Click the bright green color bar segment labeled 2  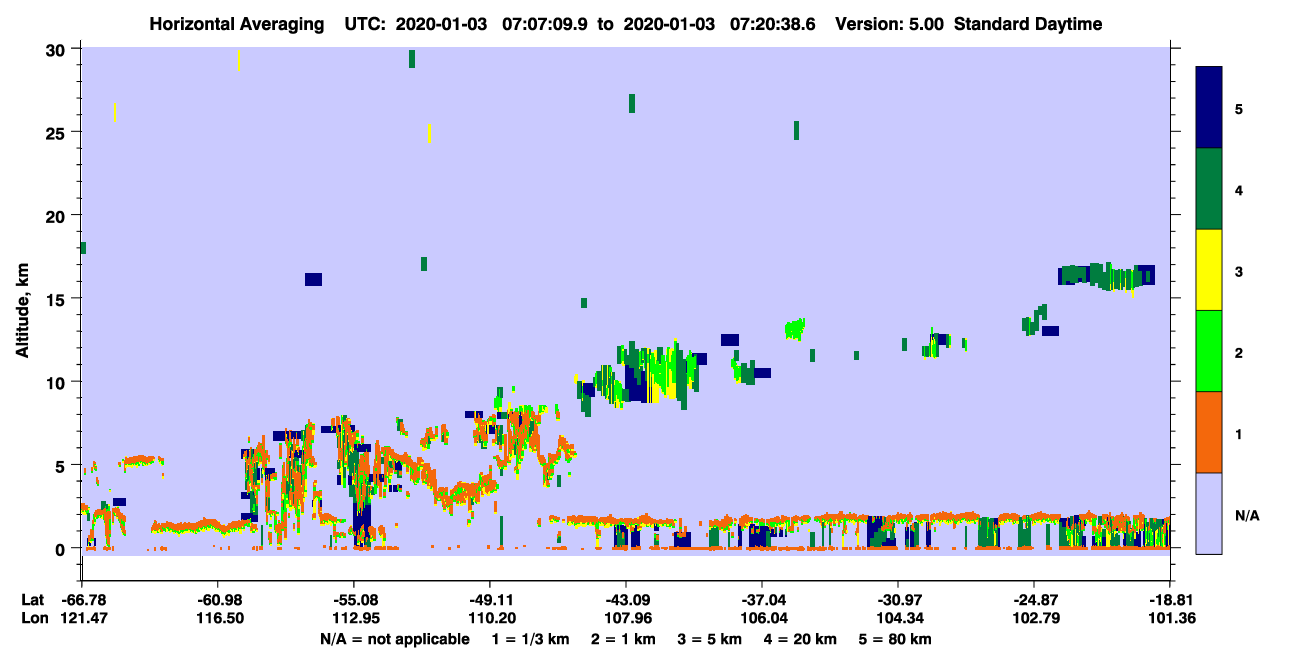pyautogui.click(x=1209, y=351)
